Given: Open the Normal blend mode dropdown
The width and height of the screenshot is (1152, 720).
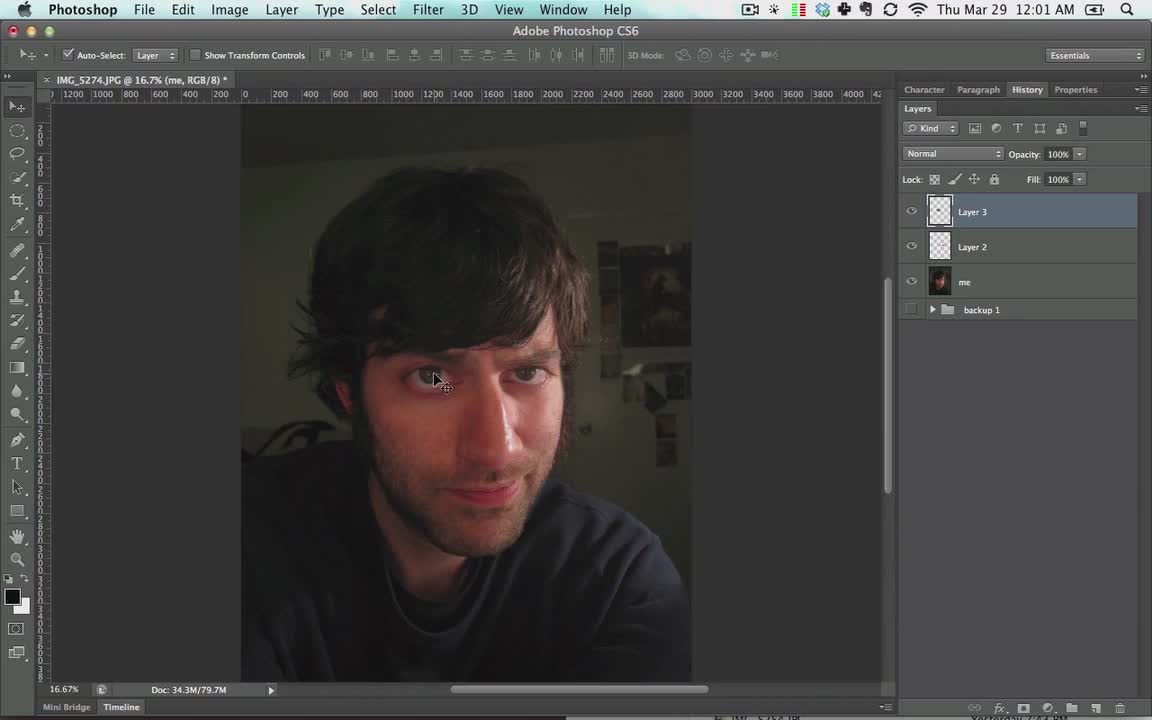Looking at the screenshot, I should 953,154.
